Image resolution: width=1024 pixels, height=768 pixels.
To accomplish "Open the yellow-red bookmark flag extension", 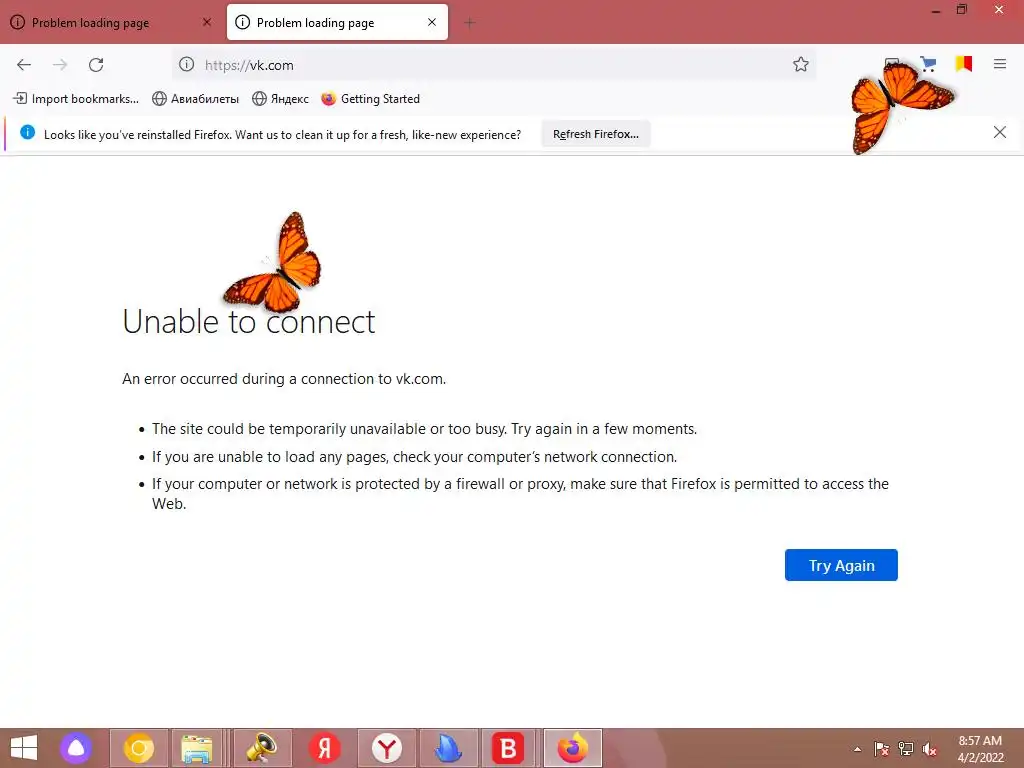I will coord(964,64).
